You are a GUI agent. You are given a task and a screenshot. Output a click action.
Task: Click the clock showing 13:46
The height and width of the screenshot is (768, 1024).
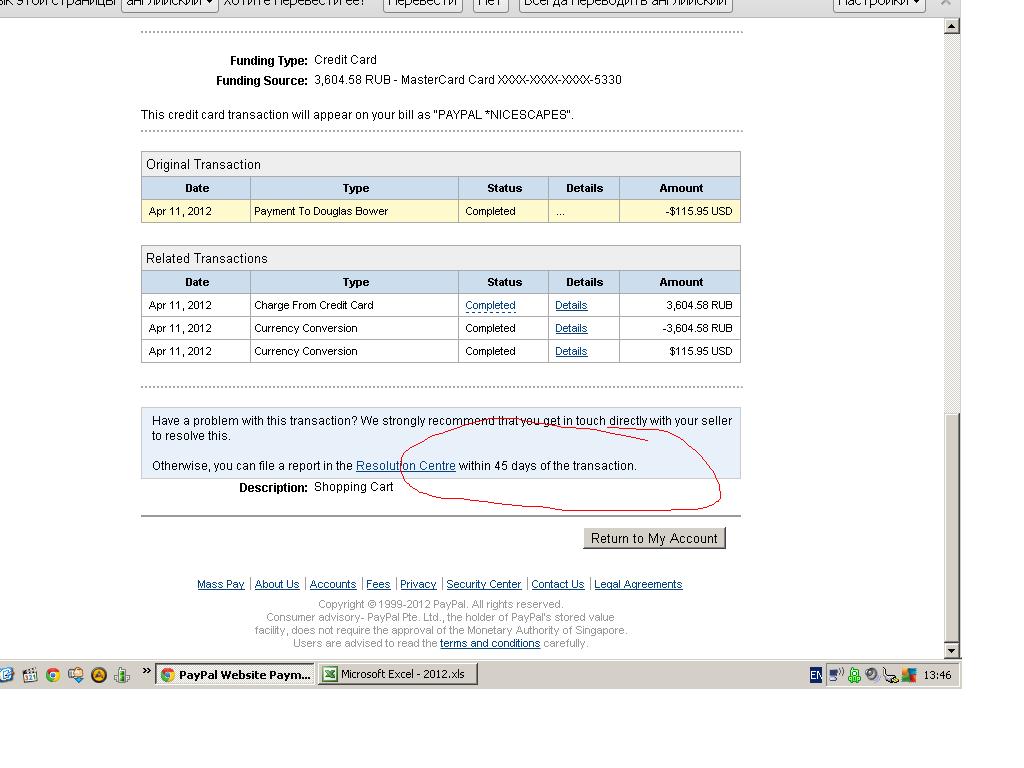(937, 675)
